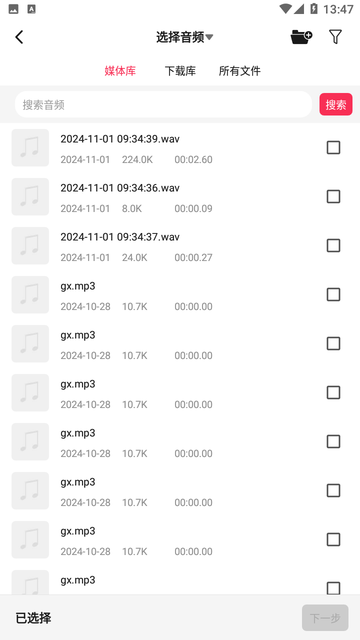Select the 媒体库 tab

point(120,71)
